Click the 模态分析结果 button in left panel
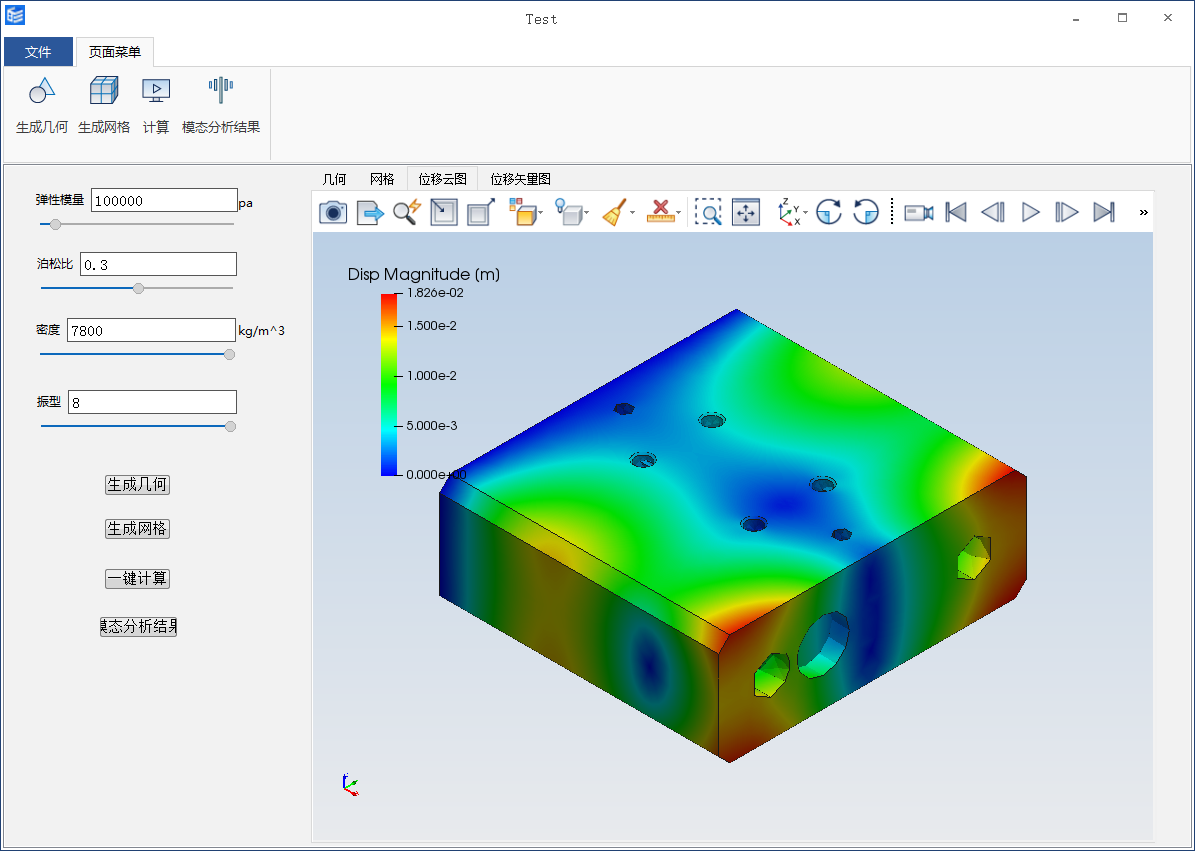The height and width of the screenshot is (851, 1195). click(138, 626)
